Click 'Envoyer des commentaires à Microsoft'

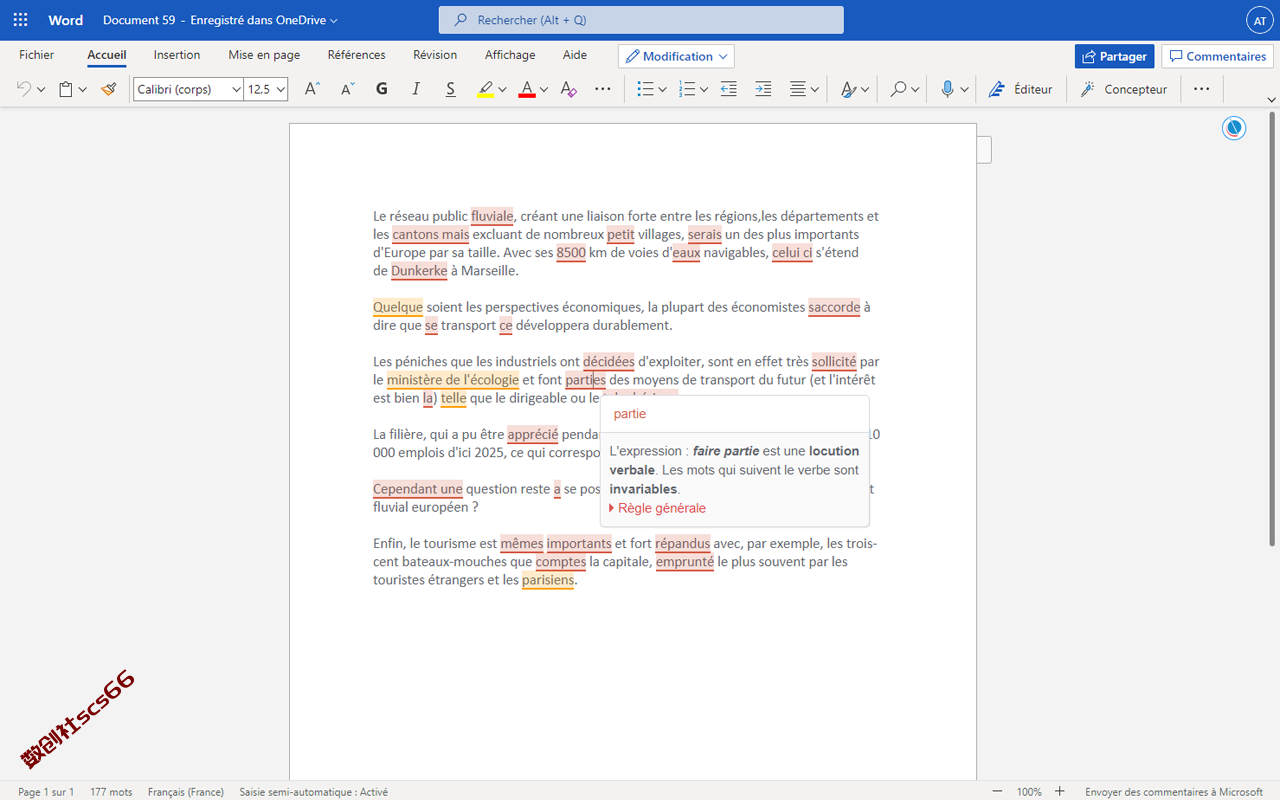tap(1174, 792)
